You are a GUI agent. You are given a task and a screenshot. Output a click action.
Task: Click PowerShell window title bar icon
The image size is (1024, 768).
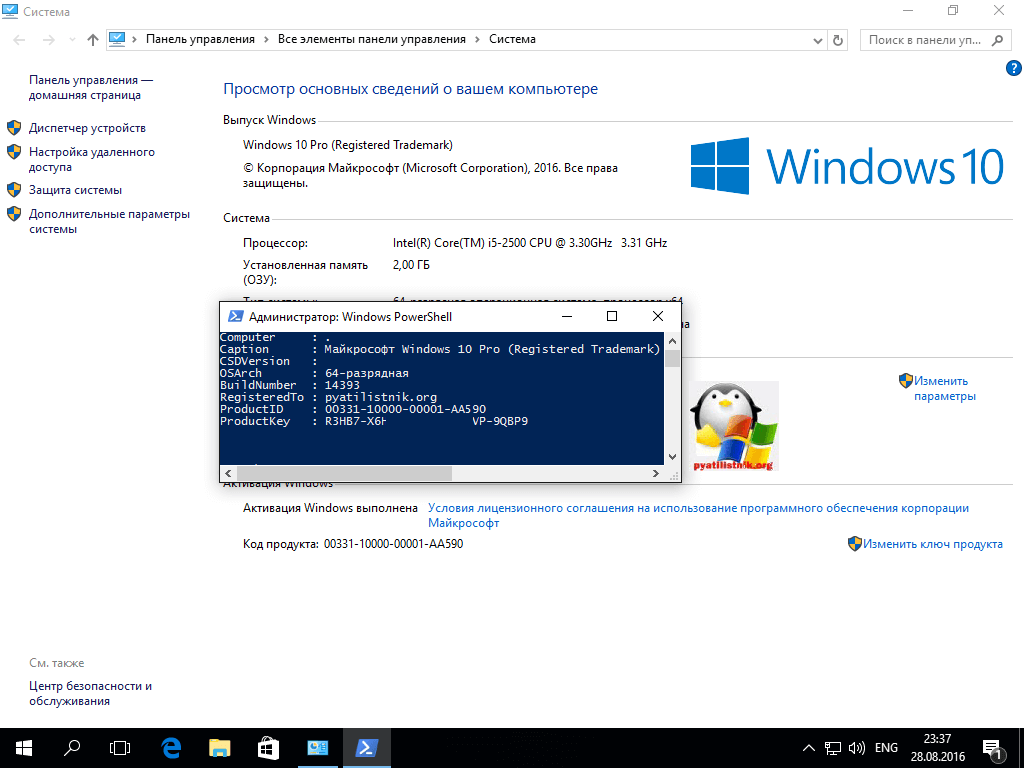coord(235,317)
